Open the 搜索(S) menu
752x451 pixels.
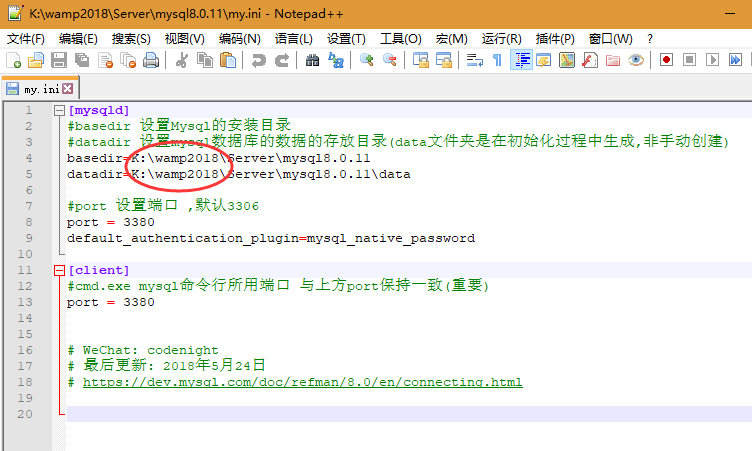point(131,39)
